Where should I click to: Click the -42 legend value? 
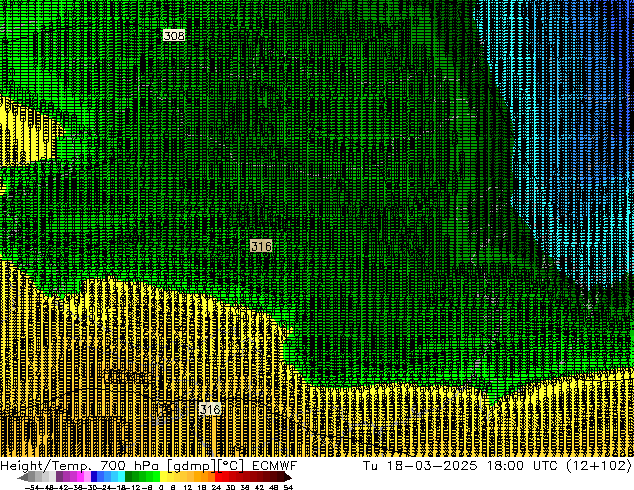click(x=63, y=487)
